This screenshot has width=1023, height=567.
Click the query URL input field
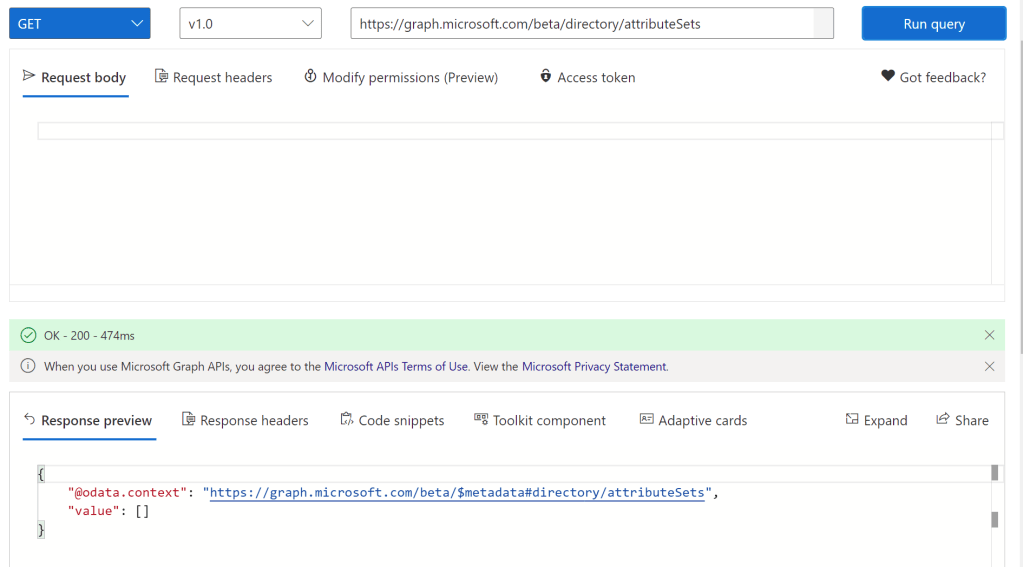(590, 24)
